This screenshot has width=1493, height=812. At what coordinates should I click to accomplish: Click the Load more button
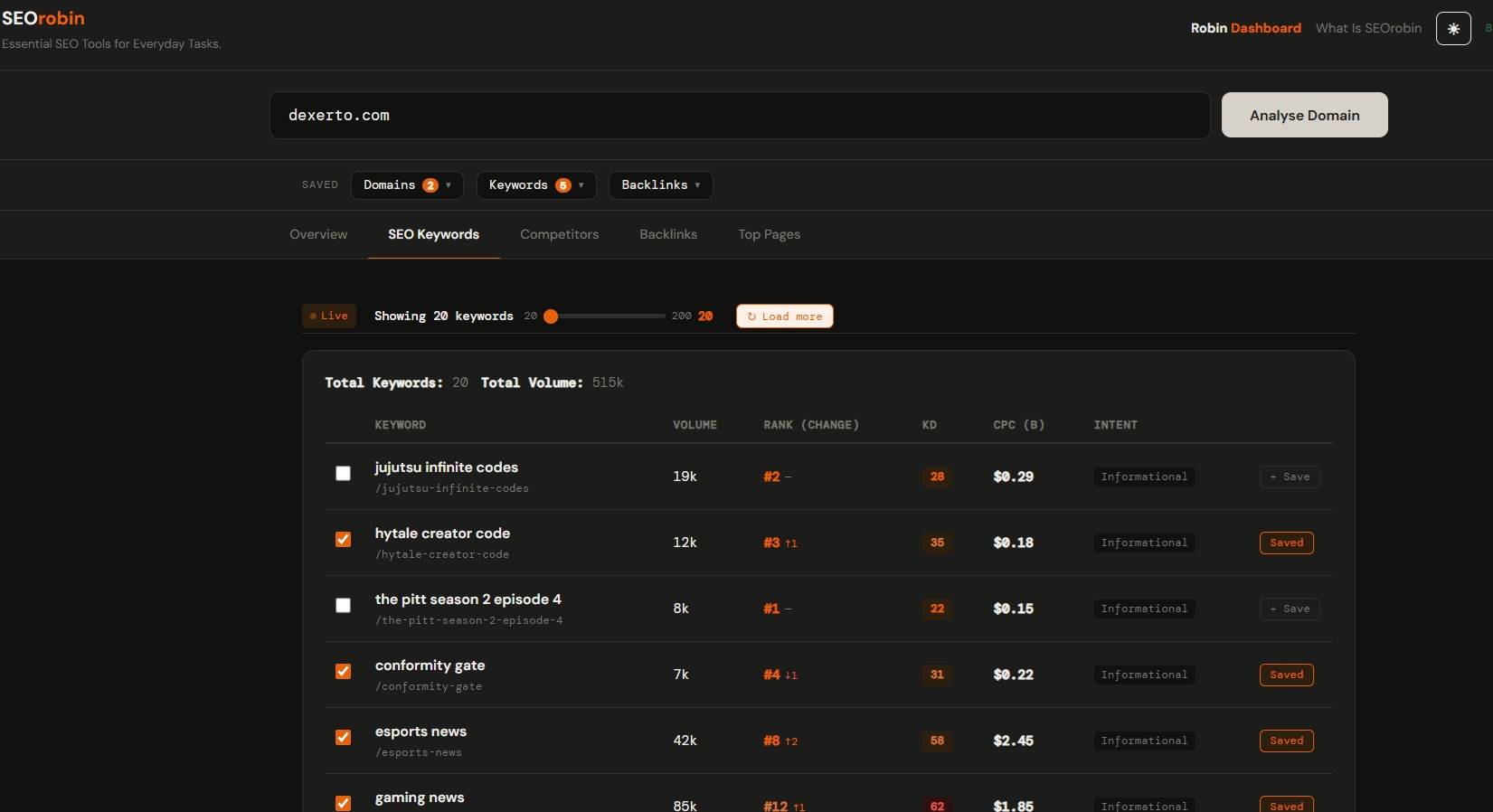tap(784, 316)
